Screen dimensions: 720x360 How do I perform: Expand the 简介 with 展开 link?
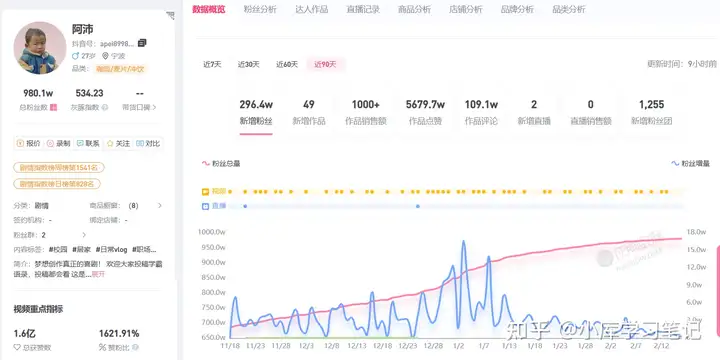click(98, 274)
